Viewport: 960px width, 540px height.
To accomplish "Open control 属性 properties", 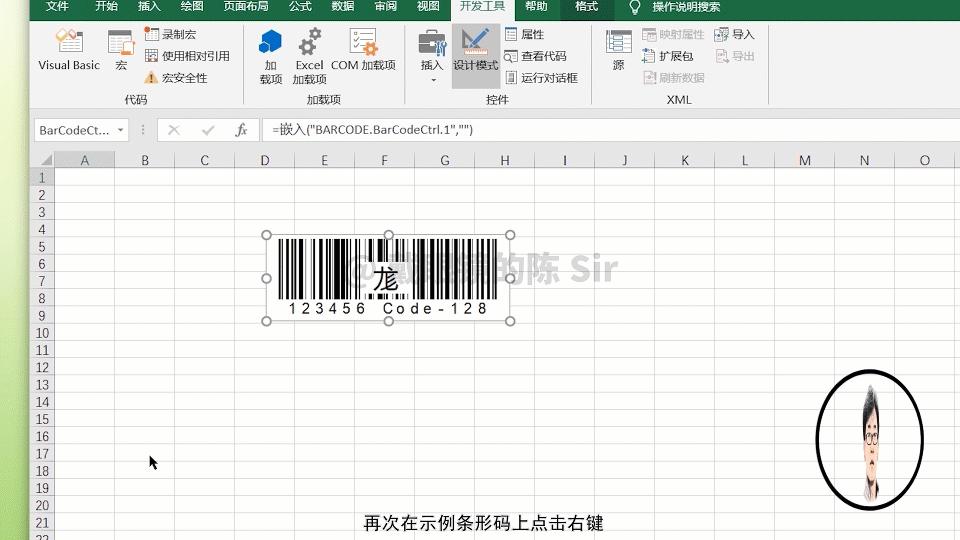I will (x=525, y=34).
